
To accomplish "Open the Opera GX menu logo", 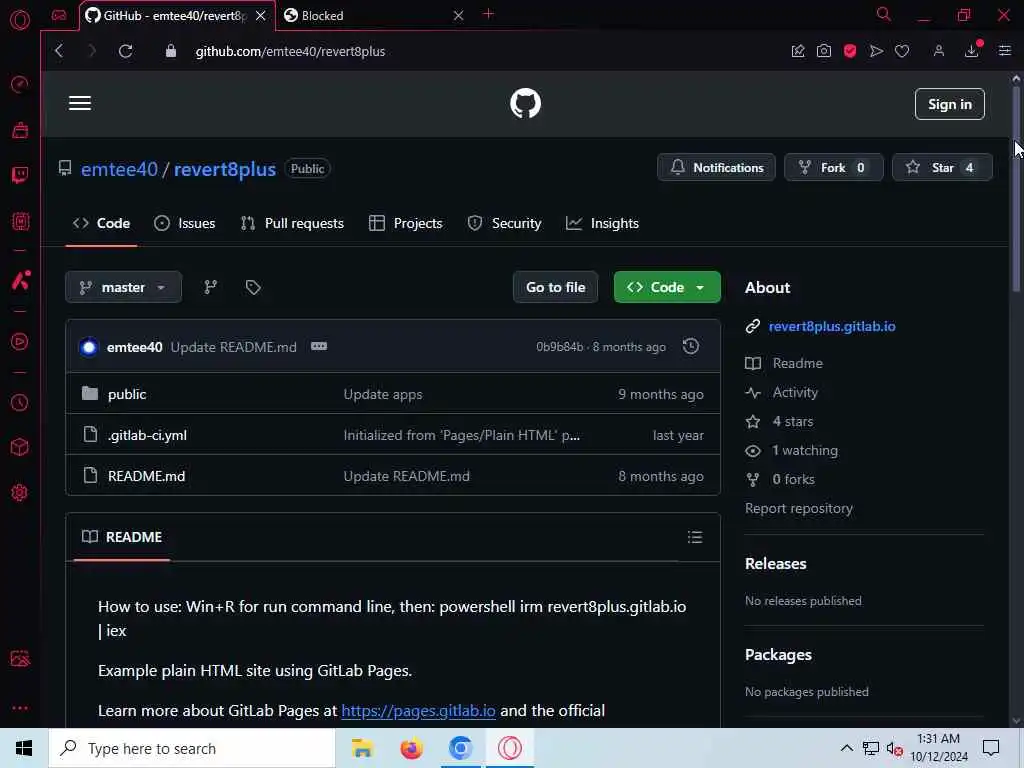I will pos(20,20).
